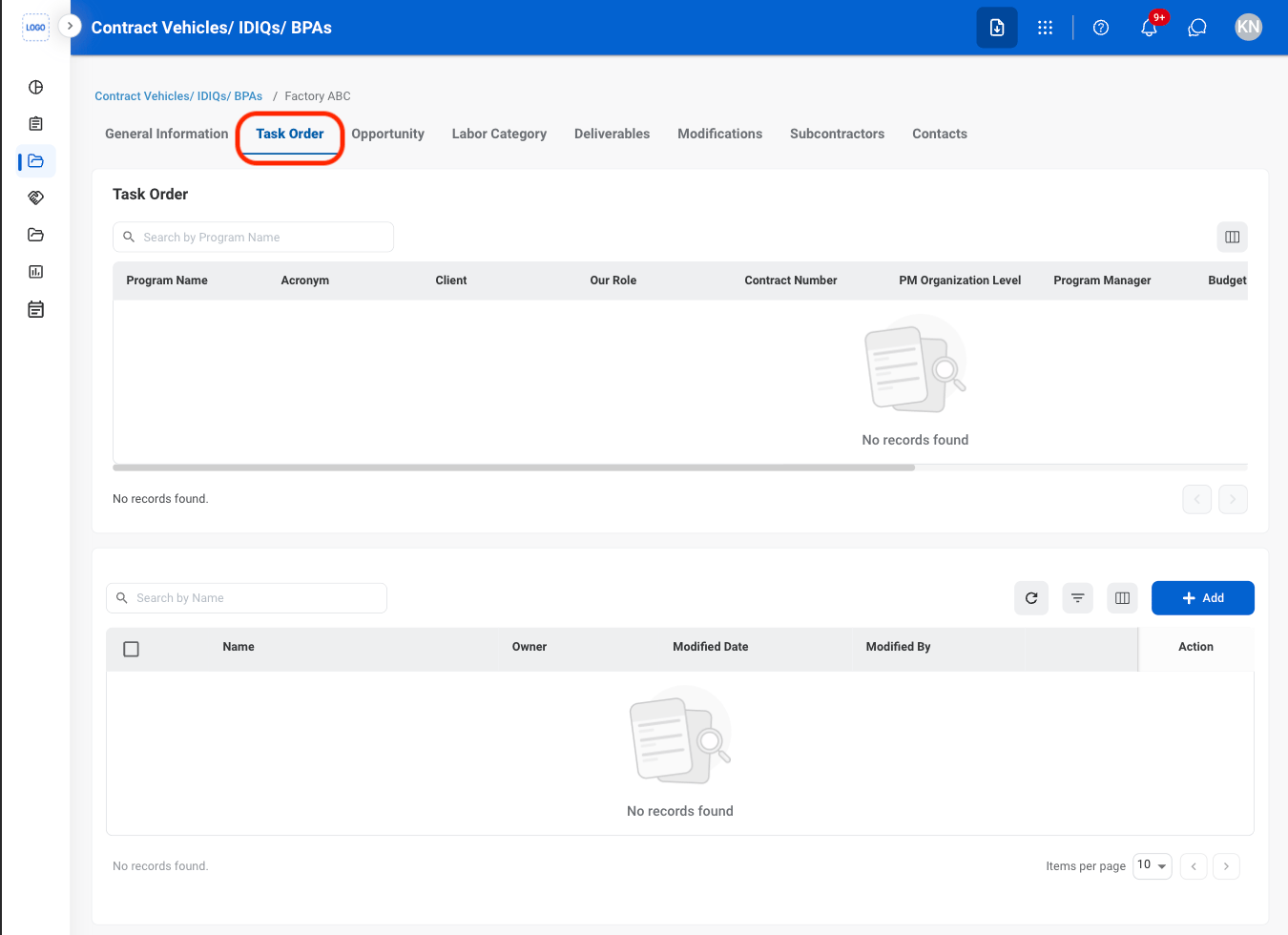Click the download document icon in header
This screenshot has height=935, width=1288.
pos(997,28)
